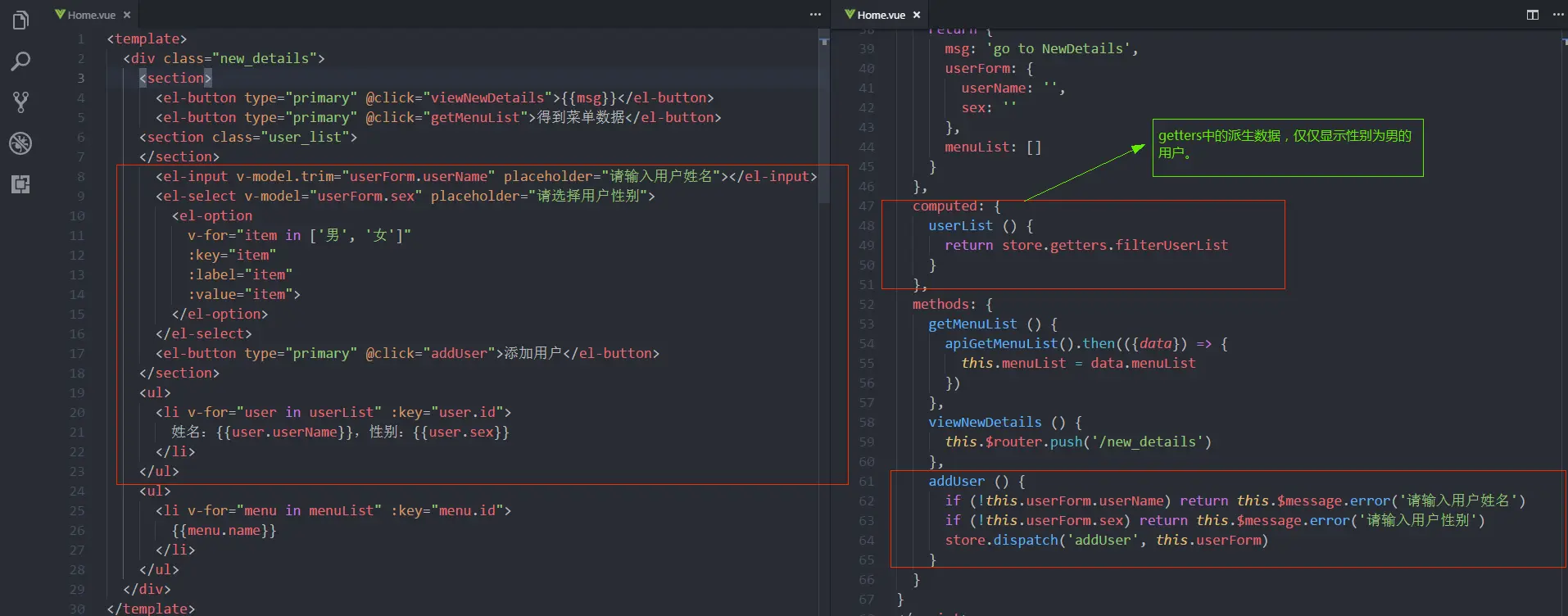Click the userForm: { line in right editor
This screenshot has height=616, width=1568.
(x=989, y=68)
